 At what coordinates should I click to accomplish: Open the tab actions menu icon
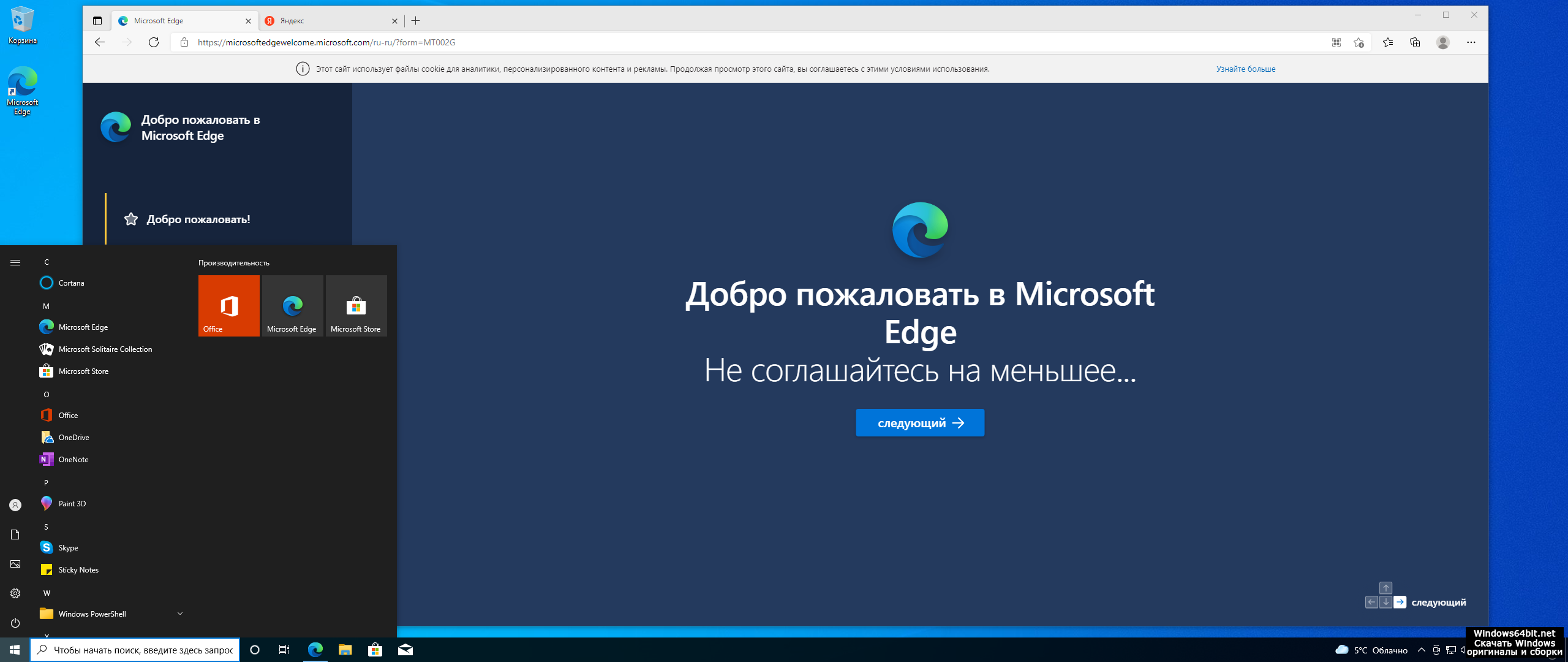point(97,21)
